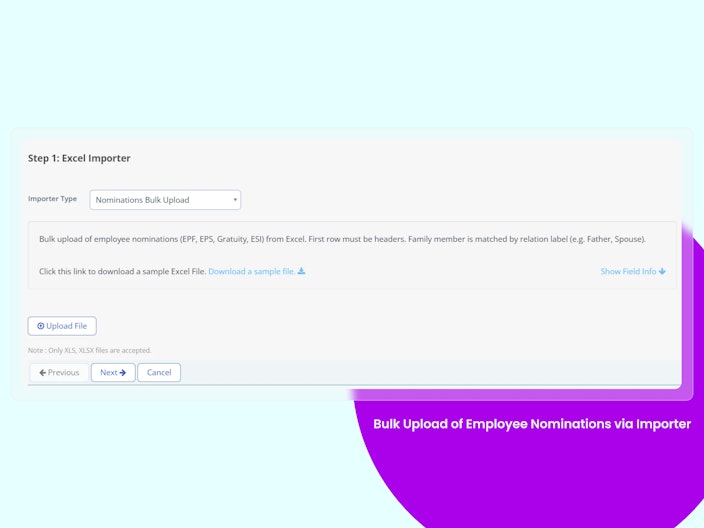
Task: Click the note about XLS, XLSX files
Action: tap(89, 350)
